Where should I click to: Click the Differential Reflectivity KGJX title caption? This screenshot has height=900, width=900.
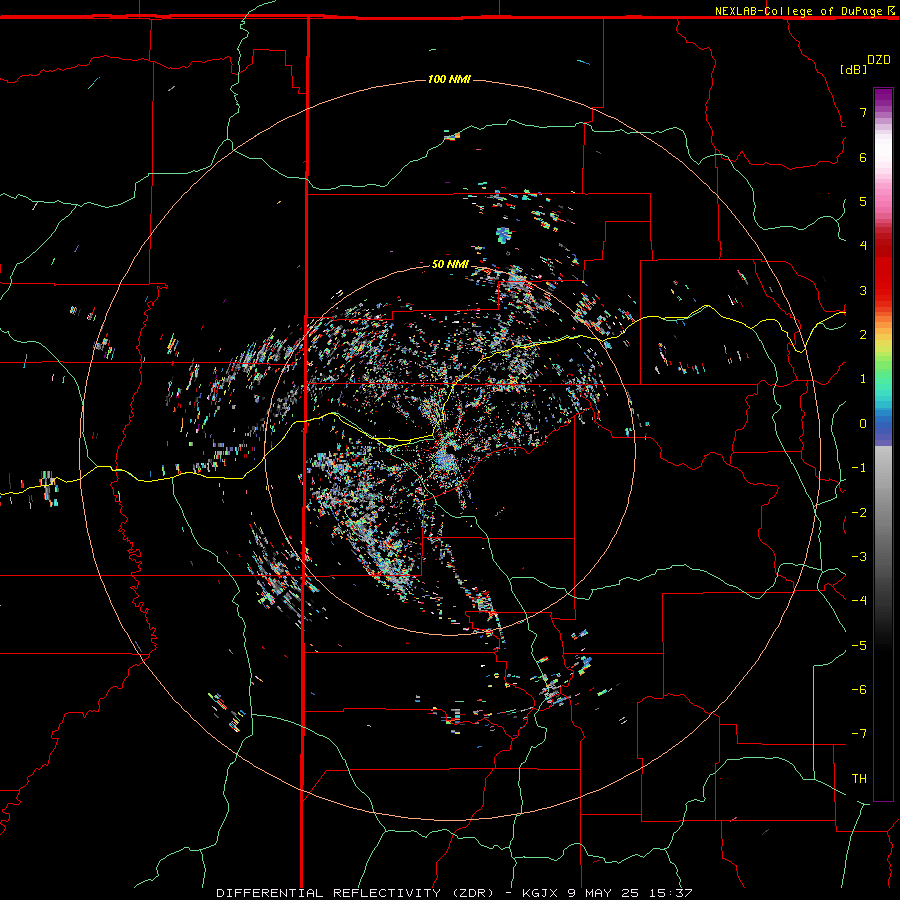pos(455,893)
